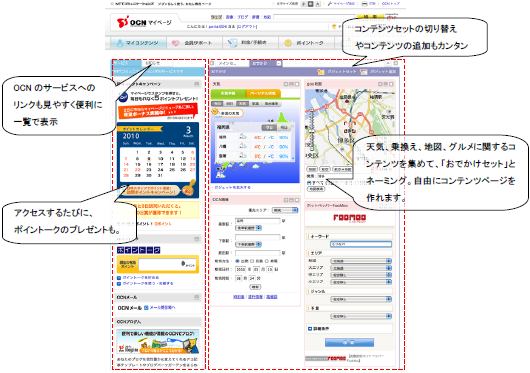Select the 画像 search category link

pyautogui.click(x=229, y=17)
